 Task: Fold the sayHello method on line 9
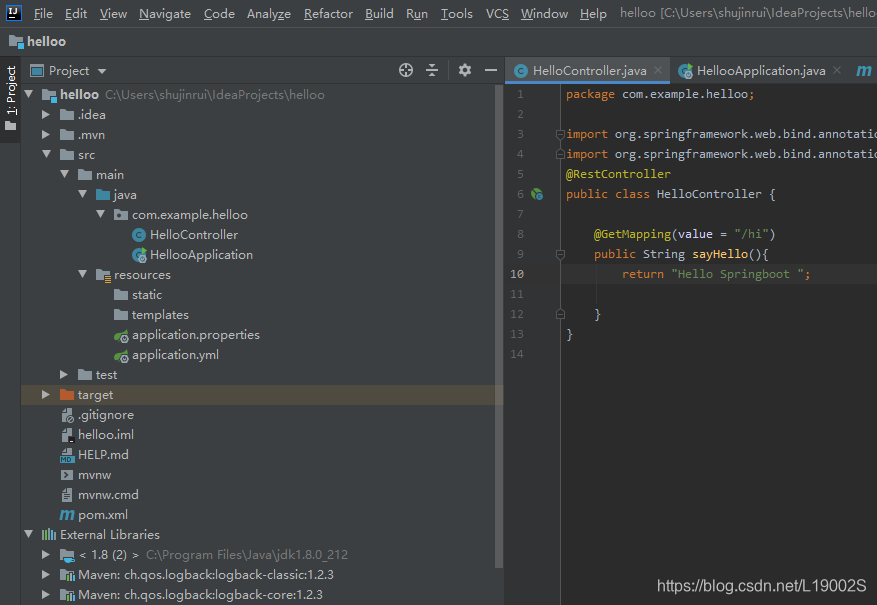[x=560, y=254]
